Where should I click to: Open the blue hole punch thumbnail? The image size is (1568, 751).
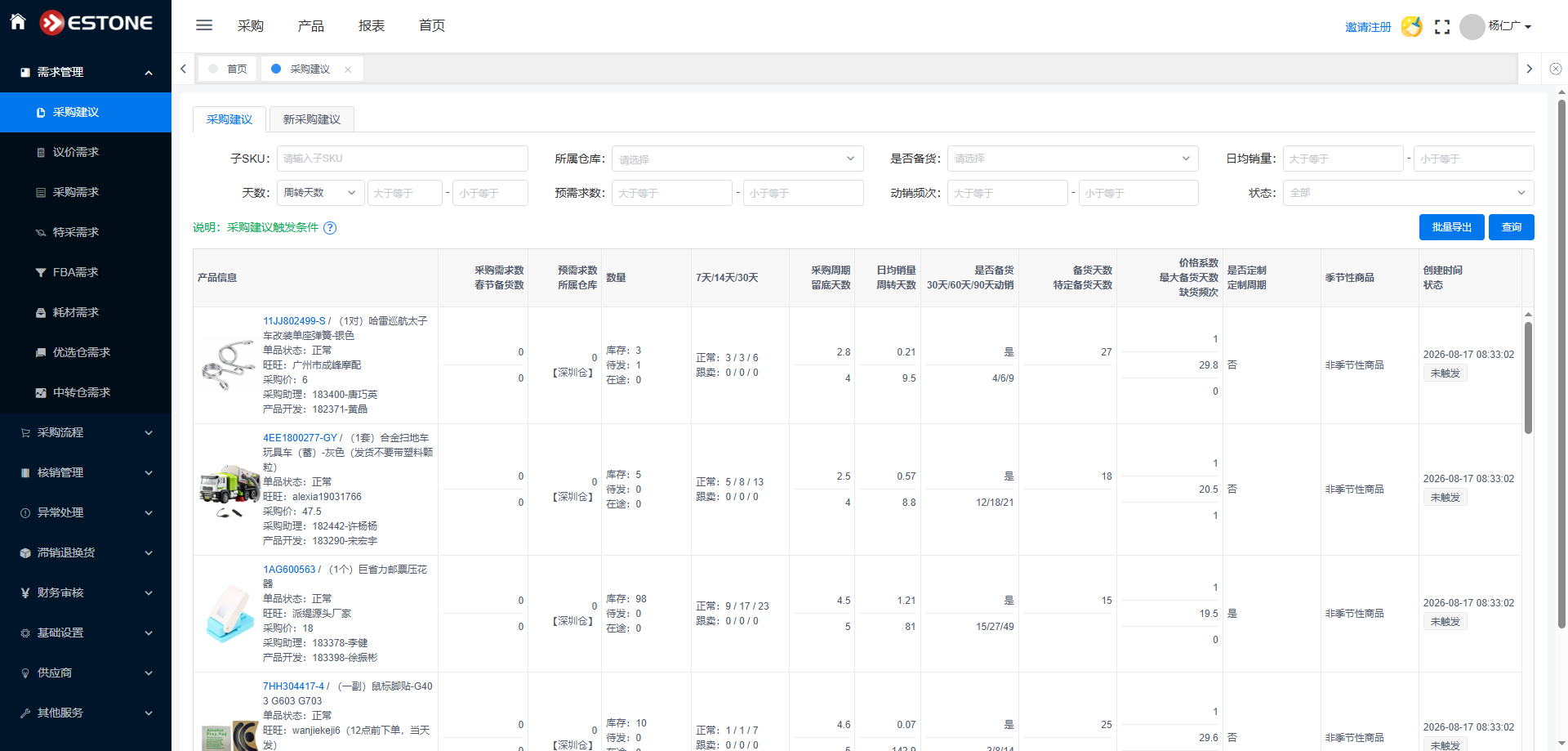click(228, 614)
